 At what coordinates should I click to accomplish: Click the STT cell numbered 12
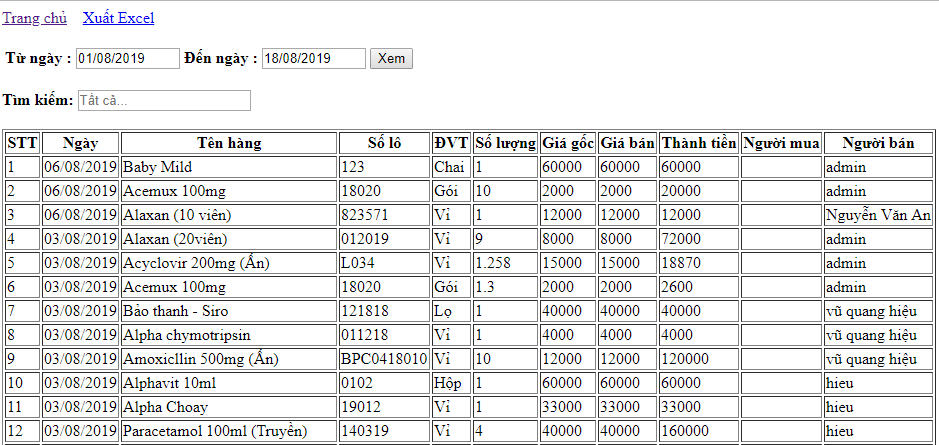click(x=23, y=431)
